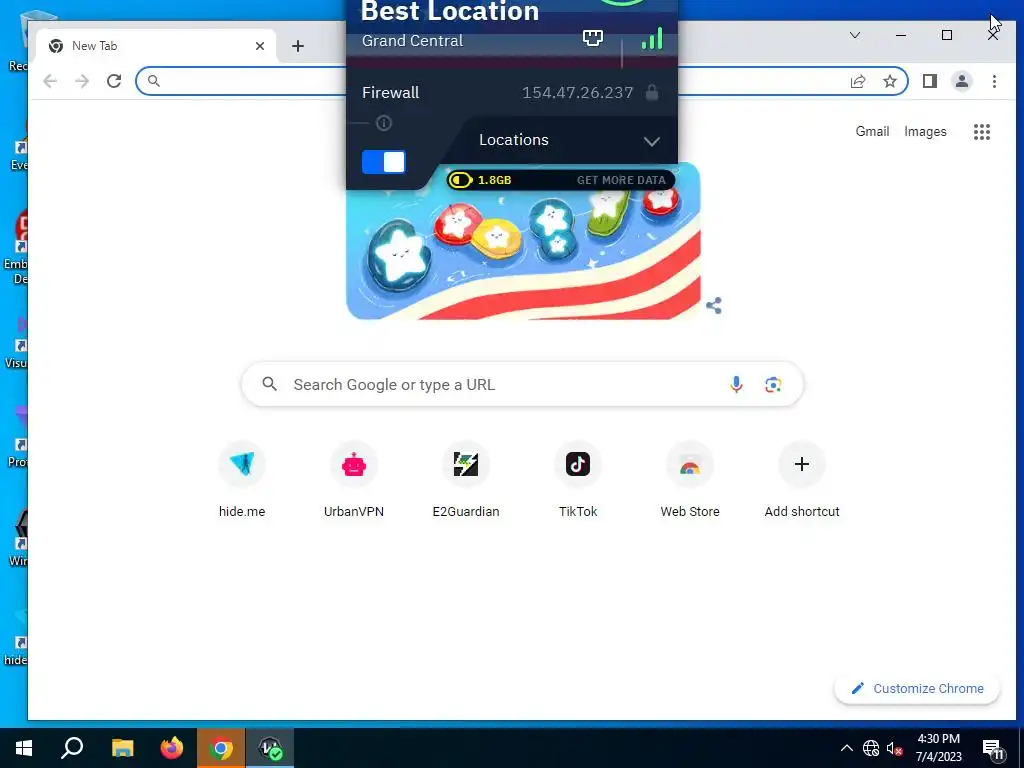
Task: Click Customize Chrome button
Action: point(917,689)
